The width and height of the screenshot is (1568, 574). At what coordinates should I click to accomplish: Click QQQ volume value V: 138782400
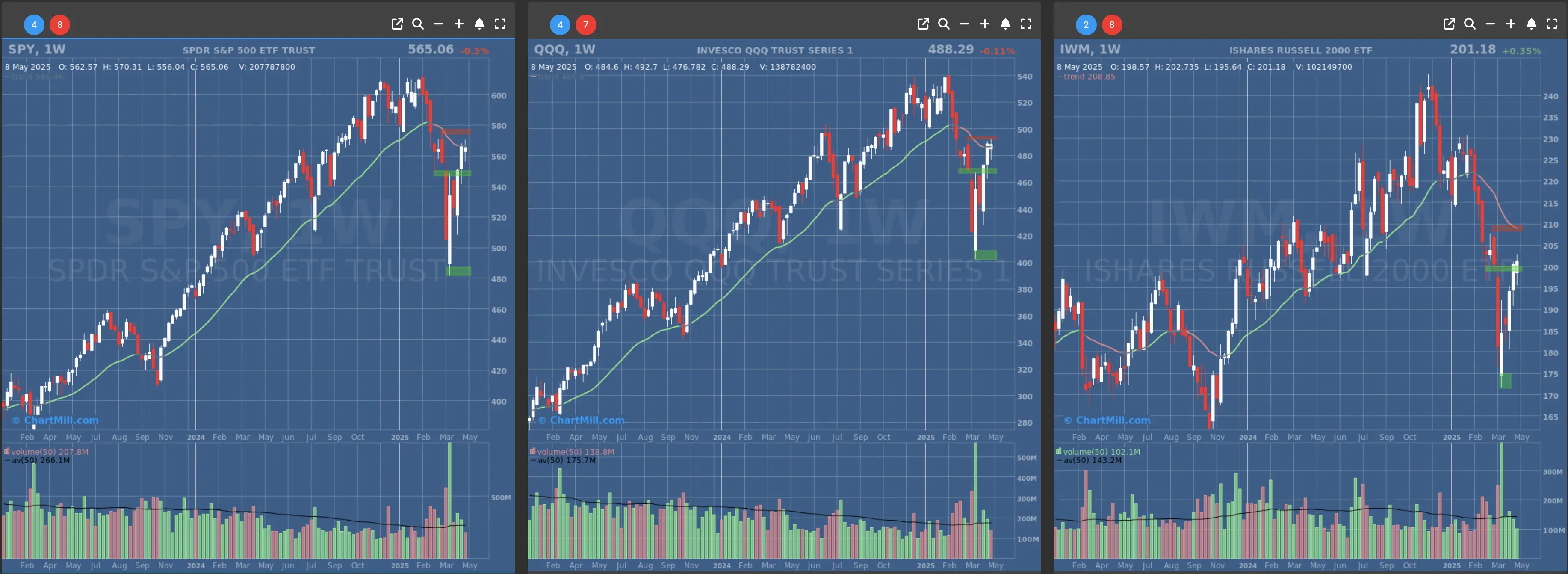(788, 67)
